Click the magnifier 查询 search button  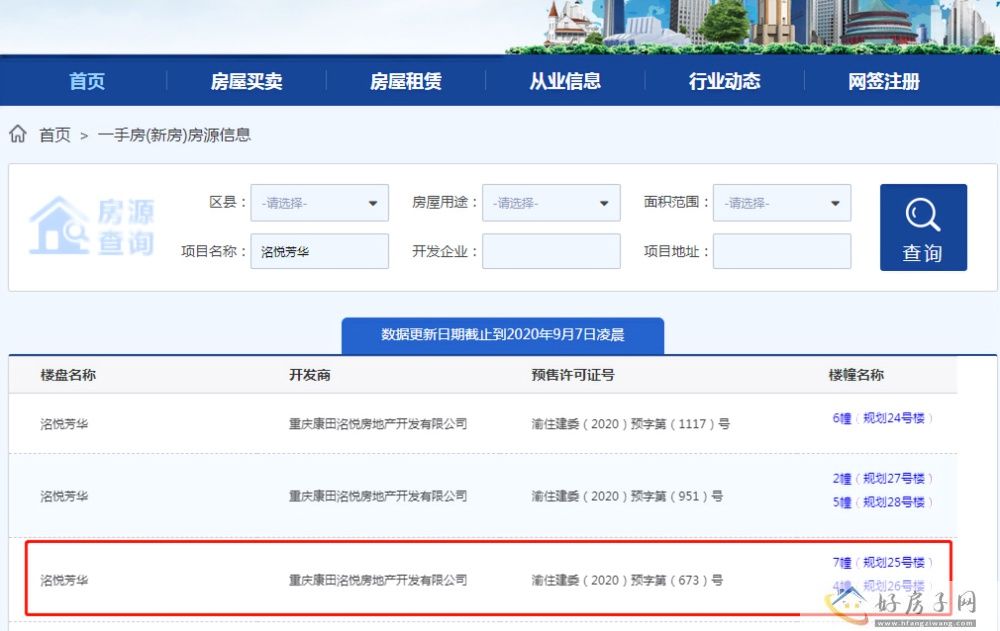pyautogui.click(x=923, y=227)
